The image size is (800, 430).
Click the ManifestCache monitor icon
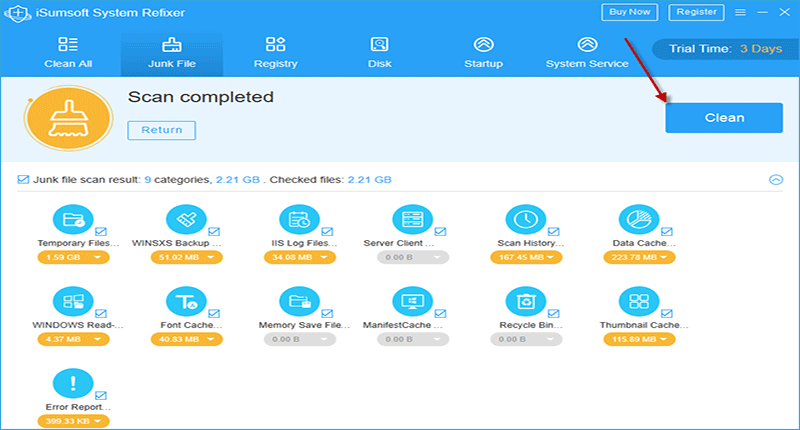412,301
